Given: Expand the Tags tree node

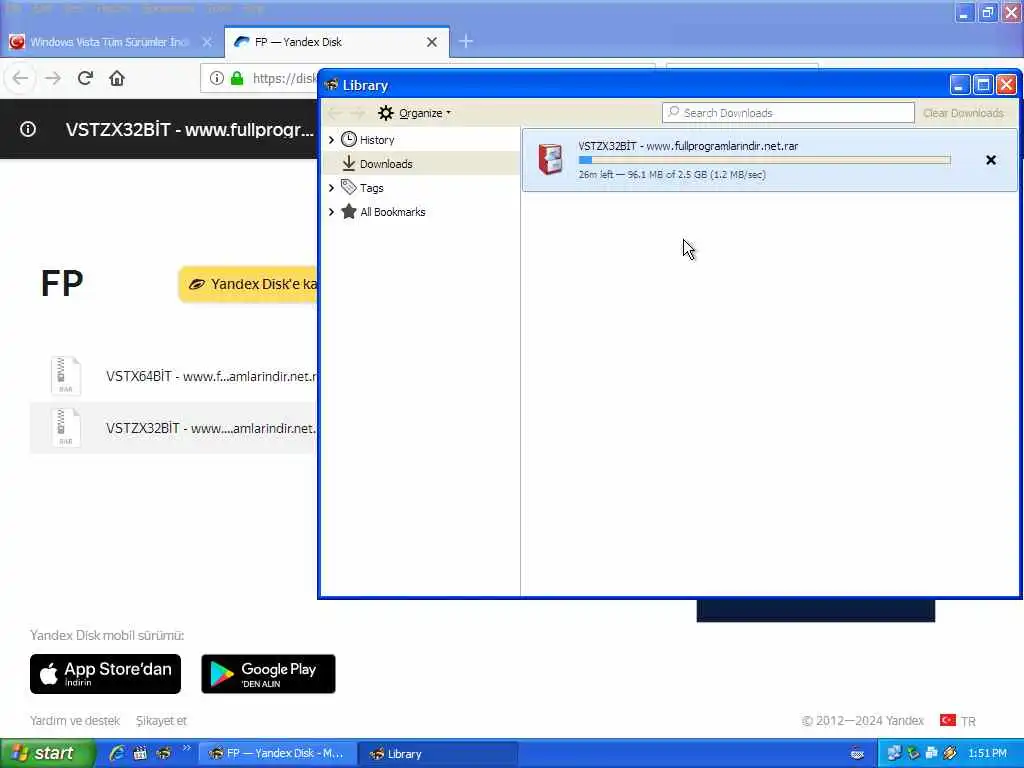Looking at the screenshot, I should click(x=331, y=188).
